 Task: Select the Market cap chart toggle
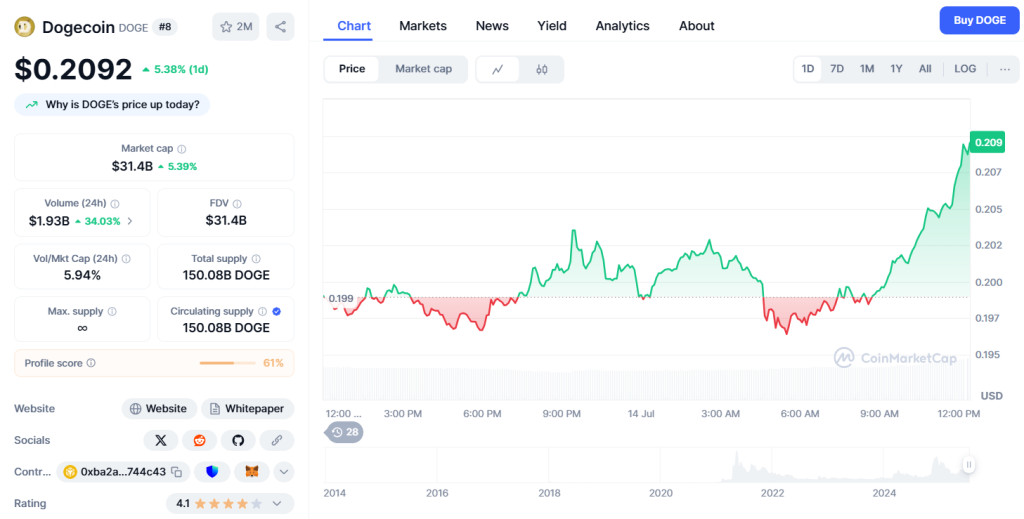click(423, 69)
